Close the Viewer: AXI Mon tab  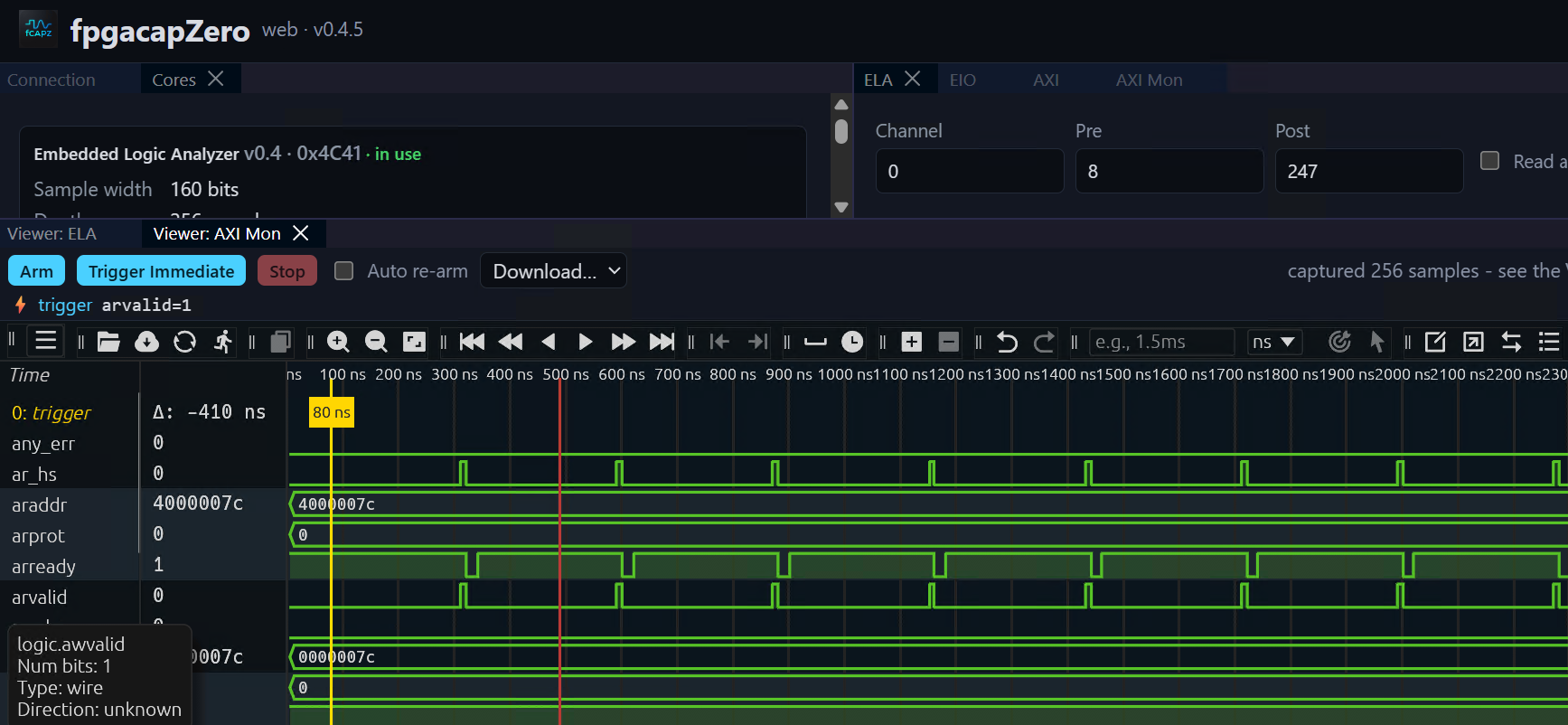[301, 233]
